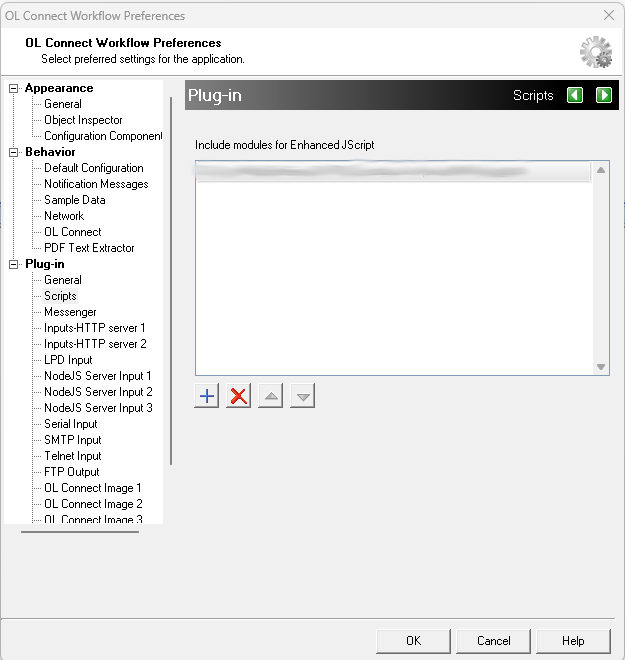Select Scripts tree item
625x660 pixels.
click(60, 296)
